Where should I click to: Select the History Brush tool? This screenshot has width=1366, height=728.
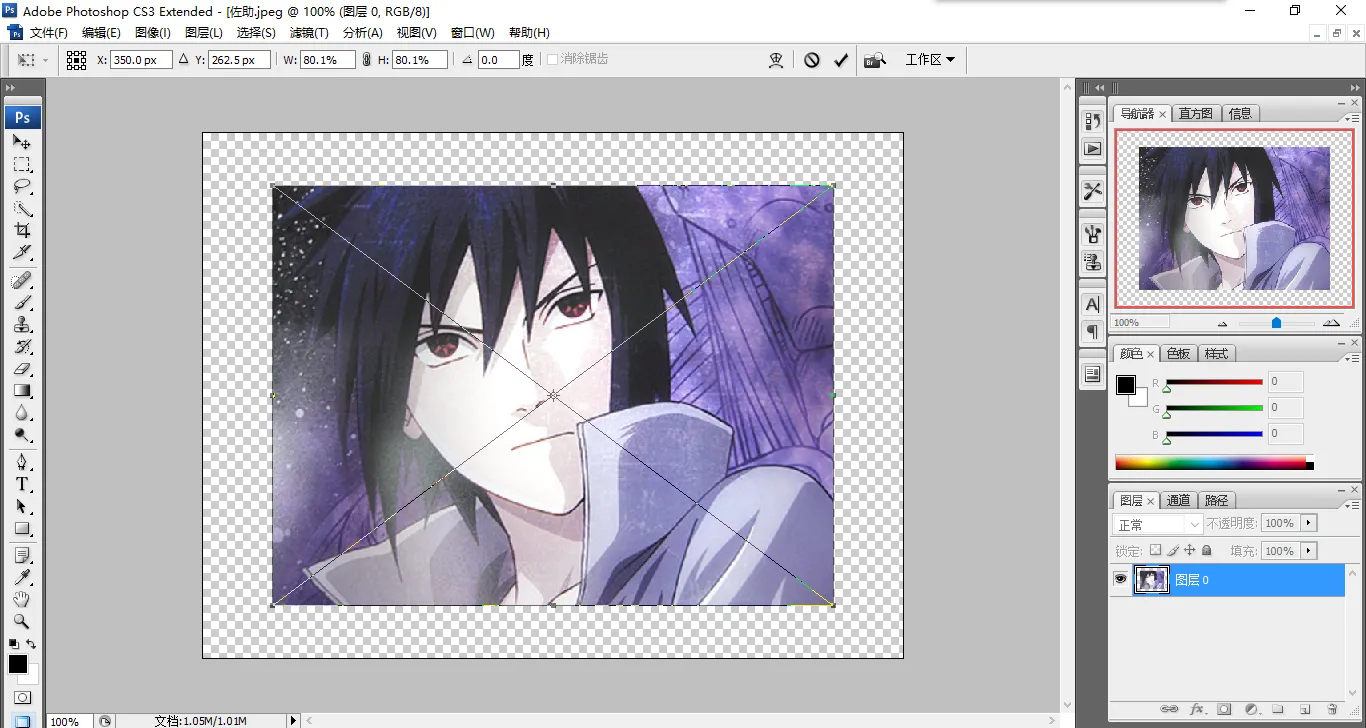pos(22,347)
